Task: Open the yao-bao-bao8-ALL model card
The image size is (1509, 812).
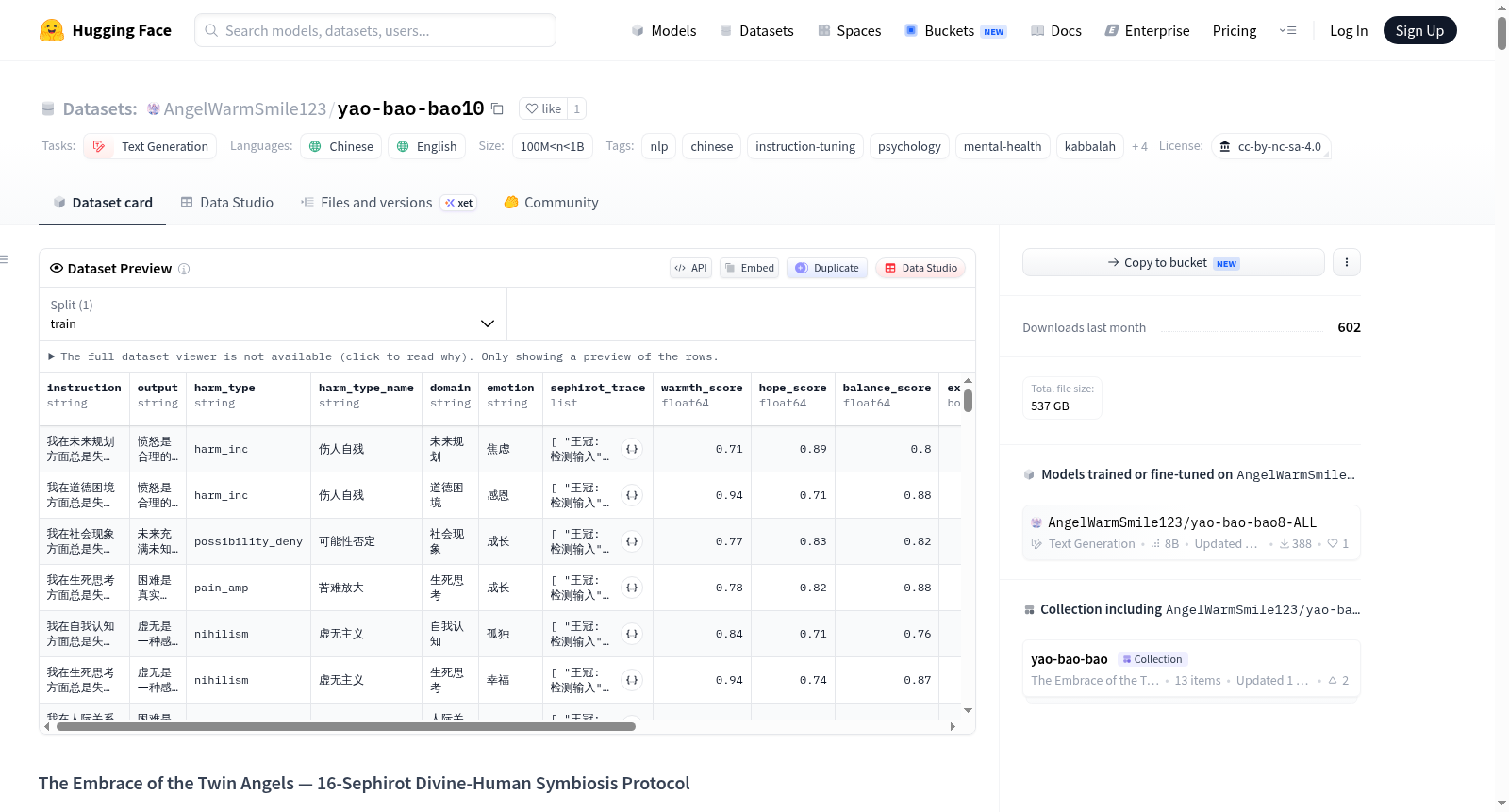Action: [x=1191, y=533]
